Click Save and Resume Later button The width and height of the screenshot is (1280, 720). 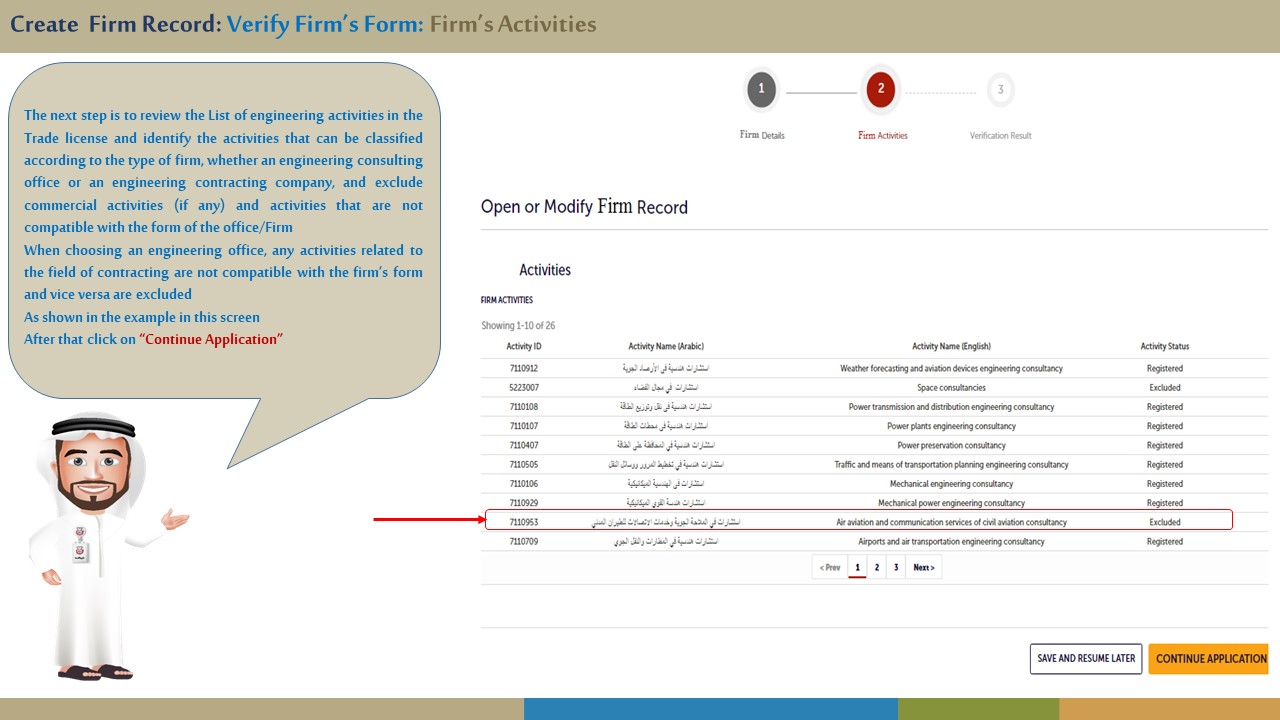(1086, 658)
